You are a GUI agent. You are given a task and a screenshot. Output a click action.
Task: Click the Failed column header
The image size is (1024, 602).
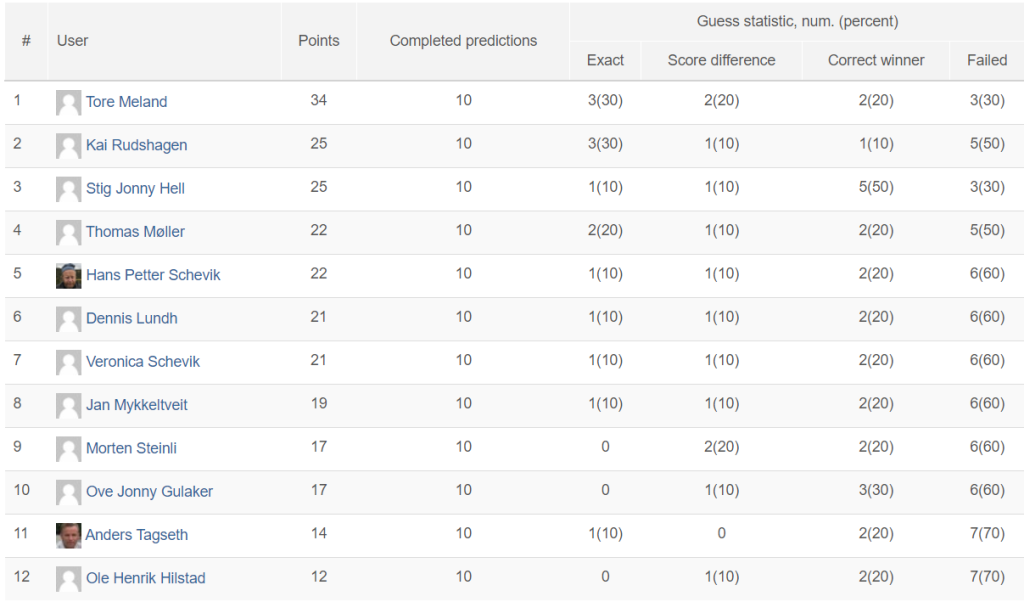(986, 60)
